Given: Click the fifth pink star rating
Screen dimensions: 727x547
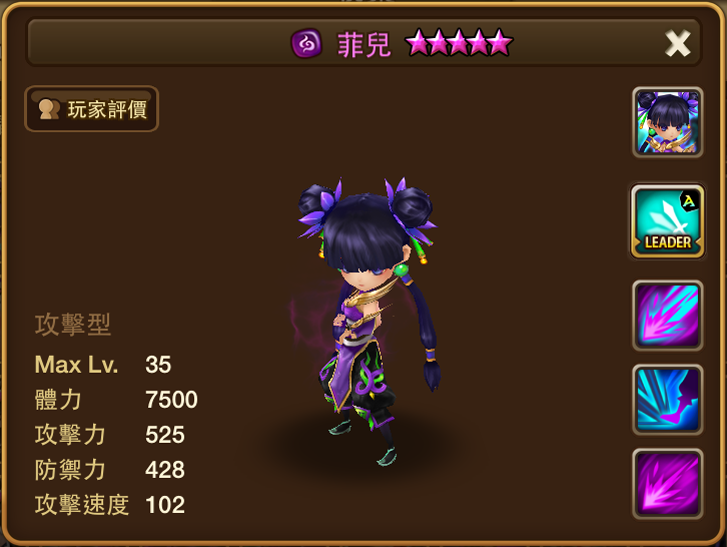Looking at the screenshot, I should [x=500, y=43].
